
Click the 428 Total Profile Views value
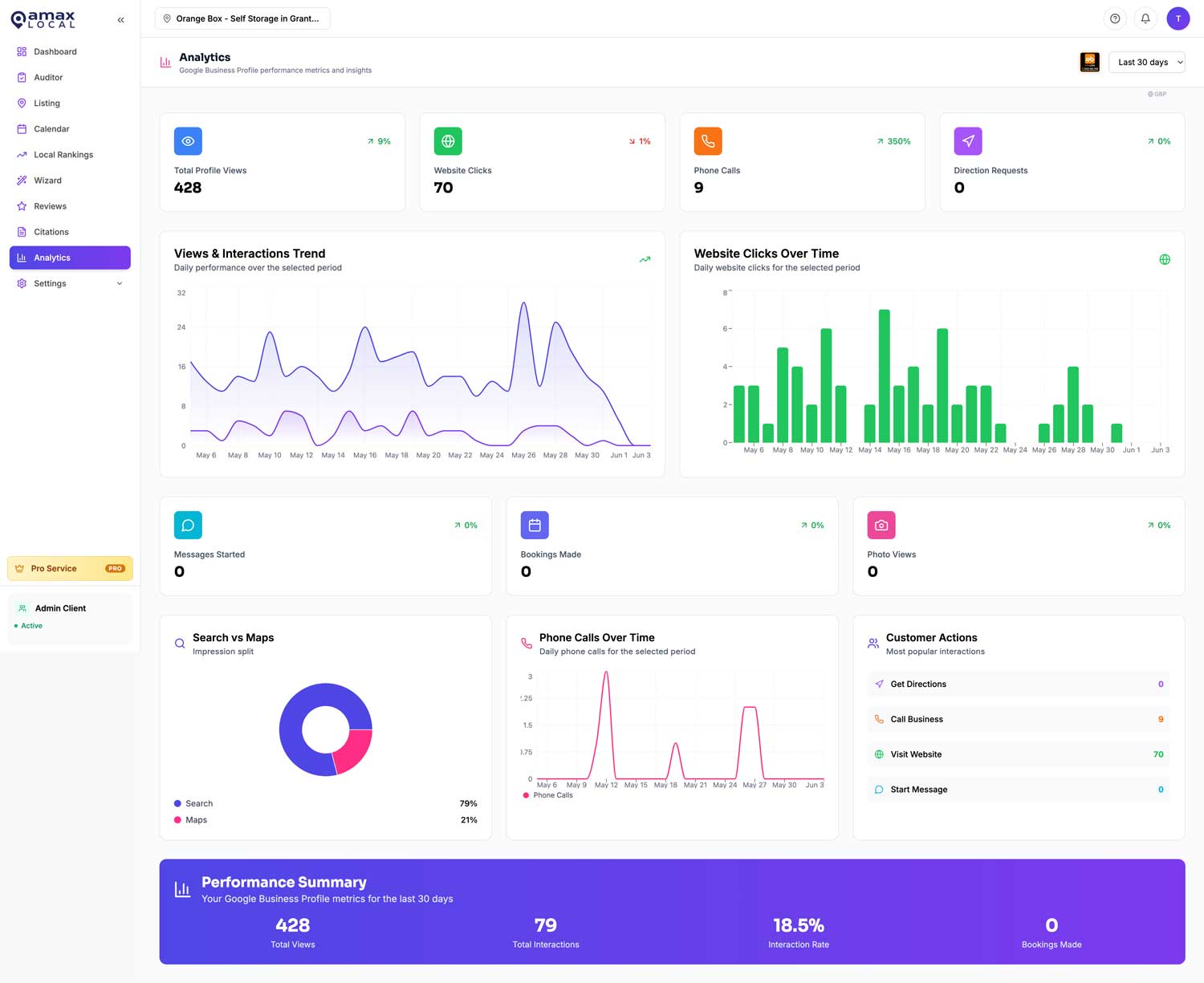188,188
